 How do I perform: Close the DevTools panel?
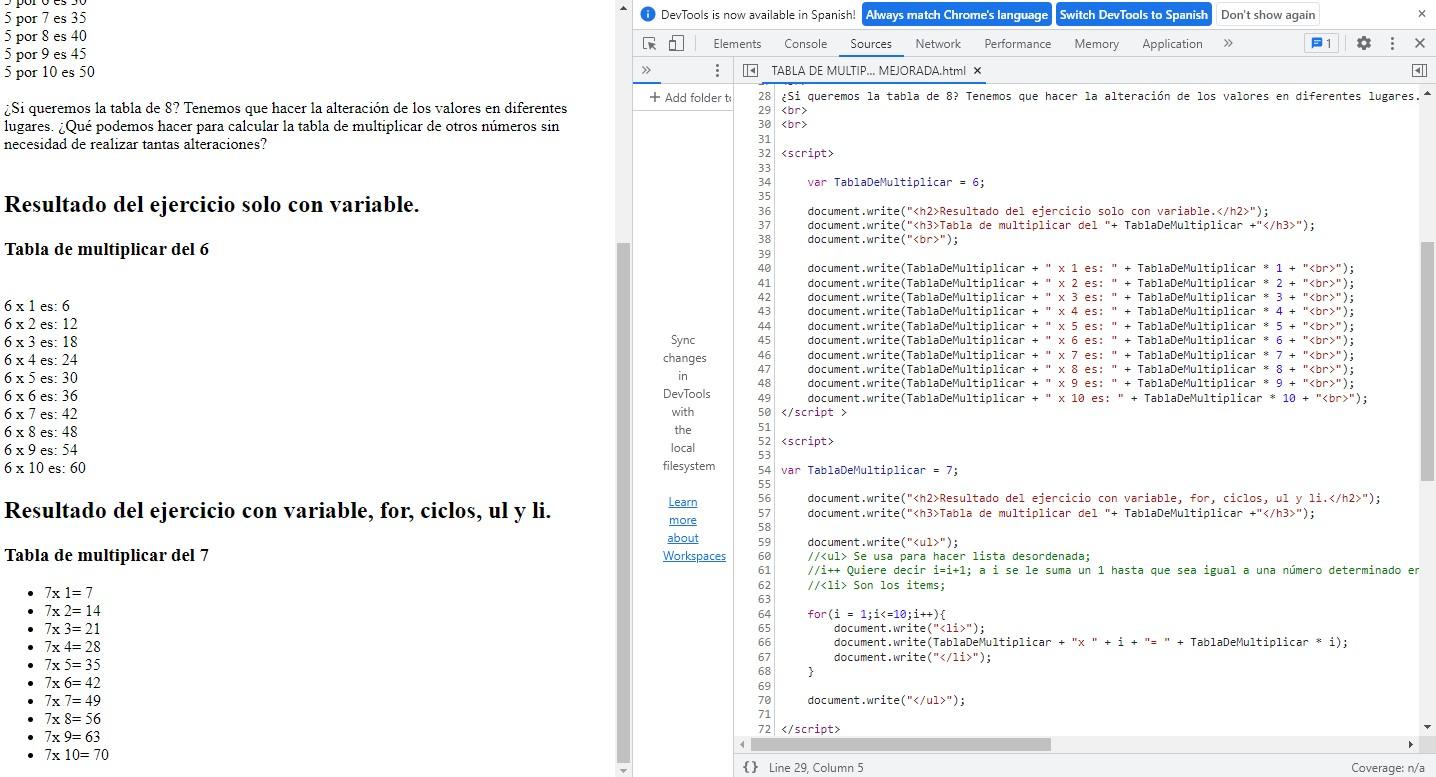tap(1419, 43)
